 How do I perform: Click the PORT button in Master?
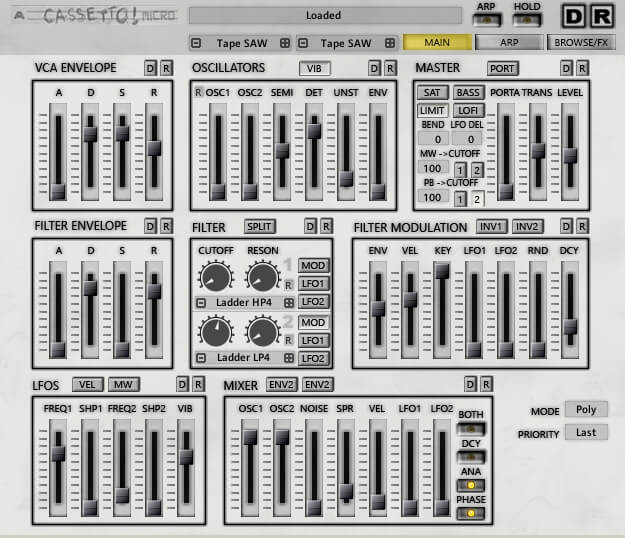[x=502, y=69]
